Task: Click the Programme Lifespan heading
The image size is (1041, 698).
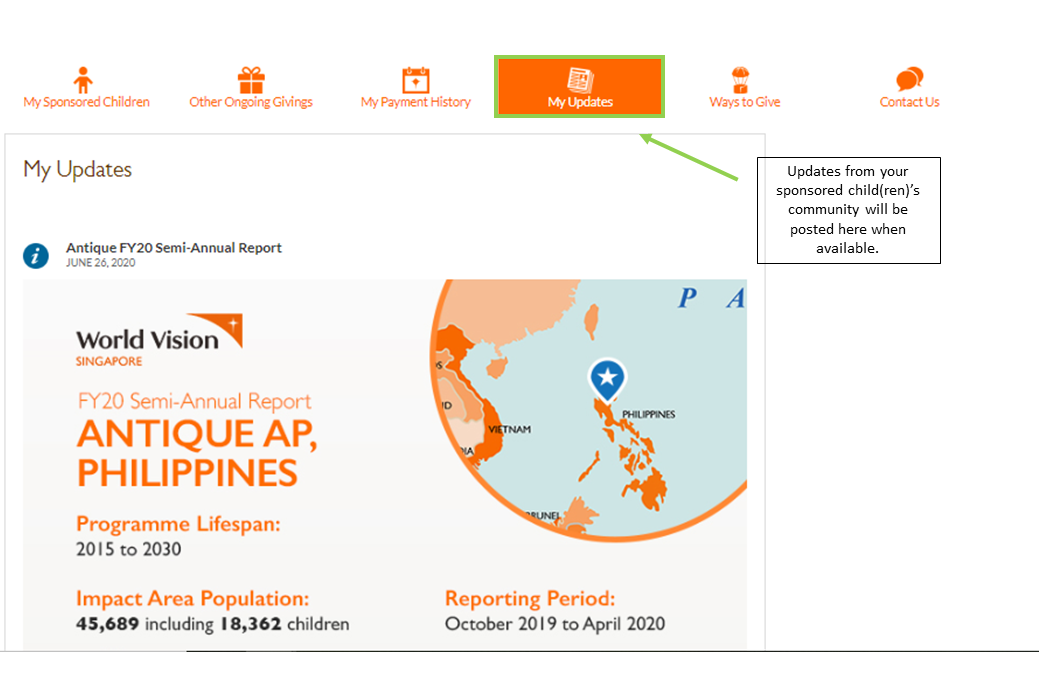Action: pyautogui.click(x=179, y=524)
